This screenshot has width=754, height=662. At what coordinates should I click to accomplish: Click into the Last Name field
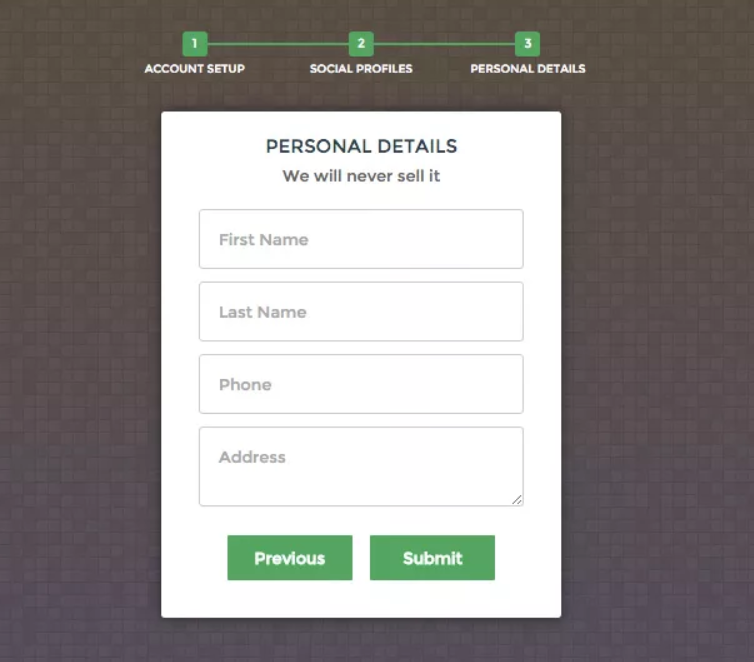click(x=361, y=312)
